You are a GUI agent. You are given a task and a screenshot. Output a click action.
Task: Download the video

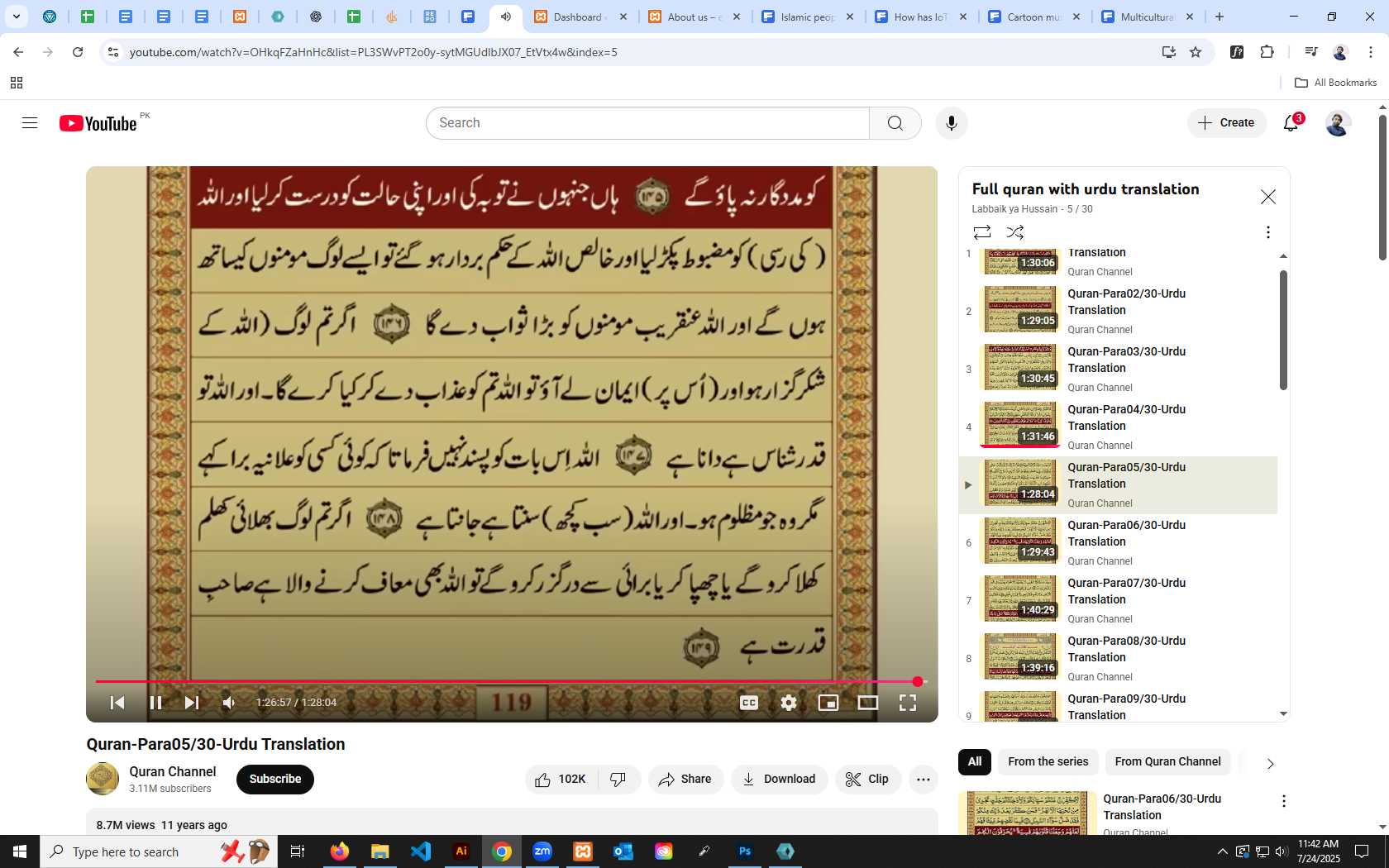[779, 780]
